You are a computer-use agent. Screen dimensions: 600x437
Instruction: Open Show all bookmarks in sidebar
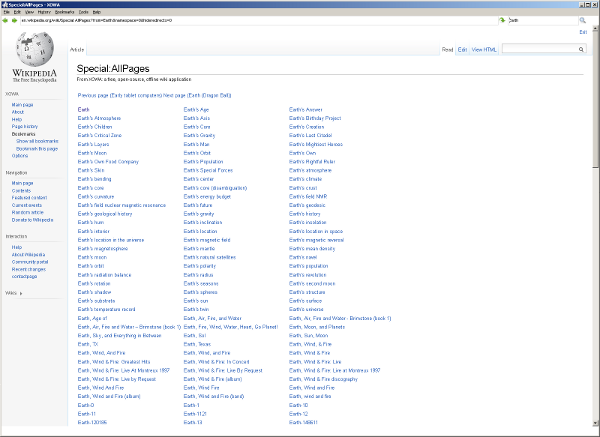[x=36, y=141]
